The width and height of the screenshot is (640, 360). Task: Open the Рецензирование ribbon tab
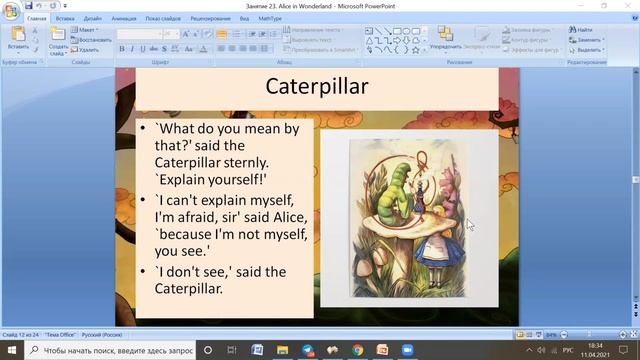click(x=210, y=18)
